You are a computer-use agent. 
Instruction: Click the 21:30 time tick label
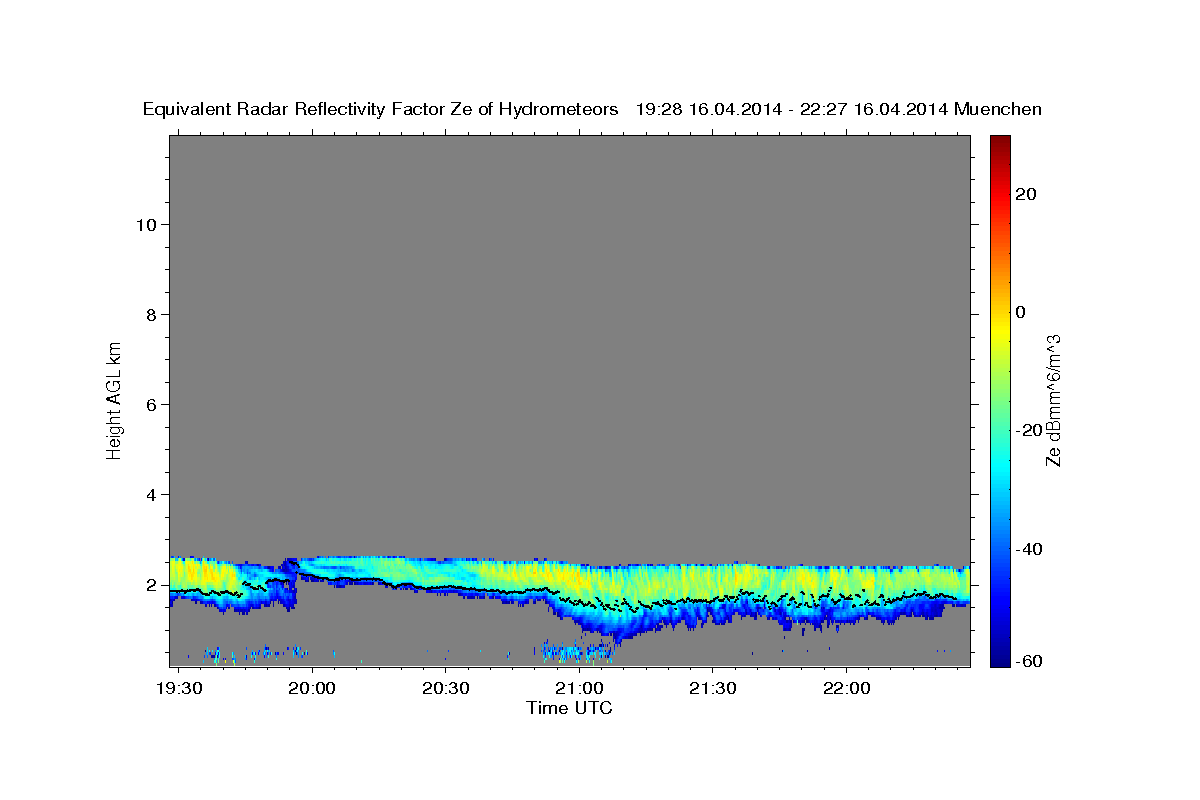tap(712, 690)
